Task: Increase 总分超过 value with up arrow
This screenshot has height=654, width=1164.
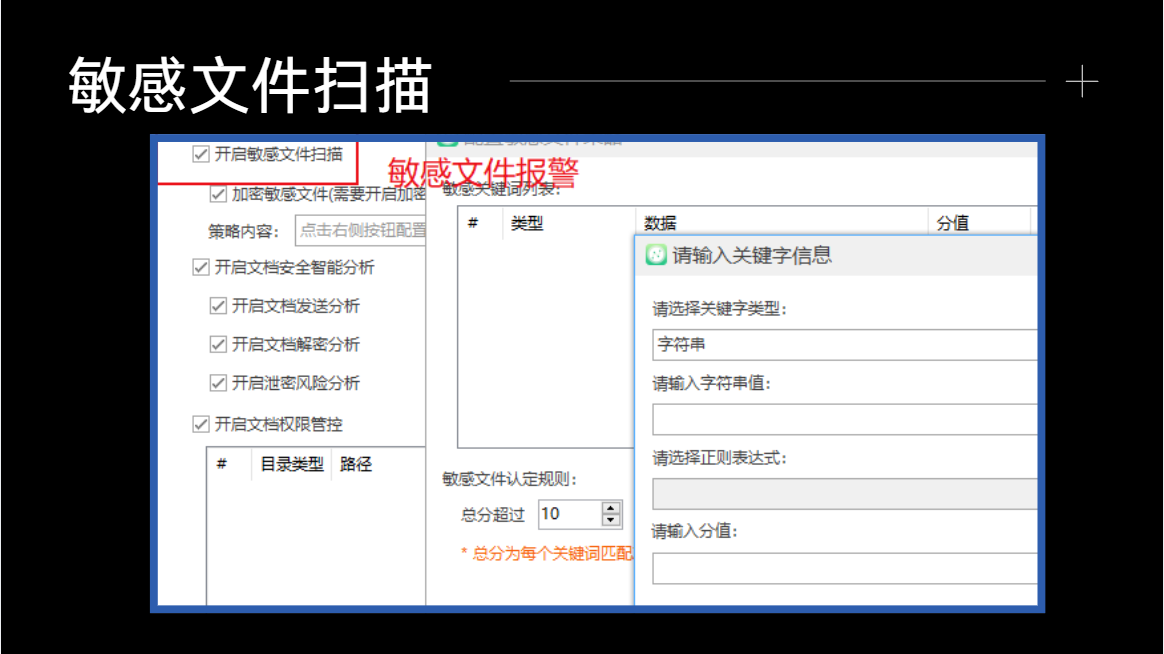Action: pyautogui.click(x=611, y=508)
